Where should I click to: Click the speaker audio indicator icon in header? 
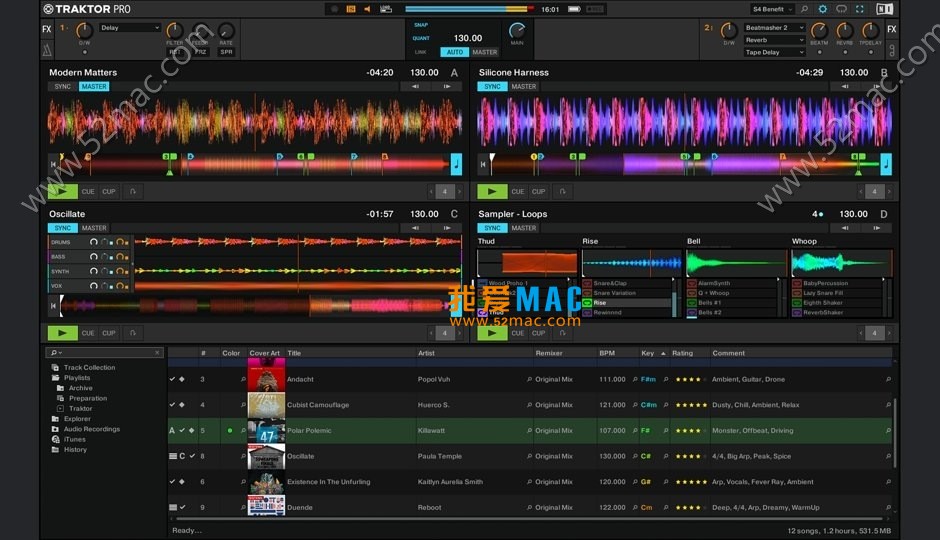[367, 9]
